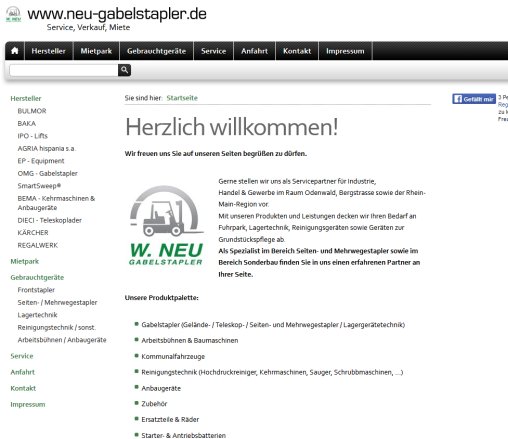Click the home icon in navigation bar
Viewport: 508px width, 439px height.
point(15,51)
